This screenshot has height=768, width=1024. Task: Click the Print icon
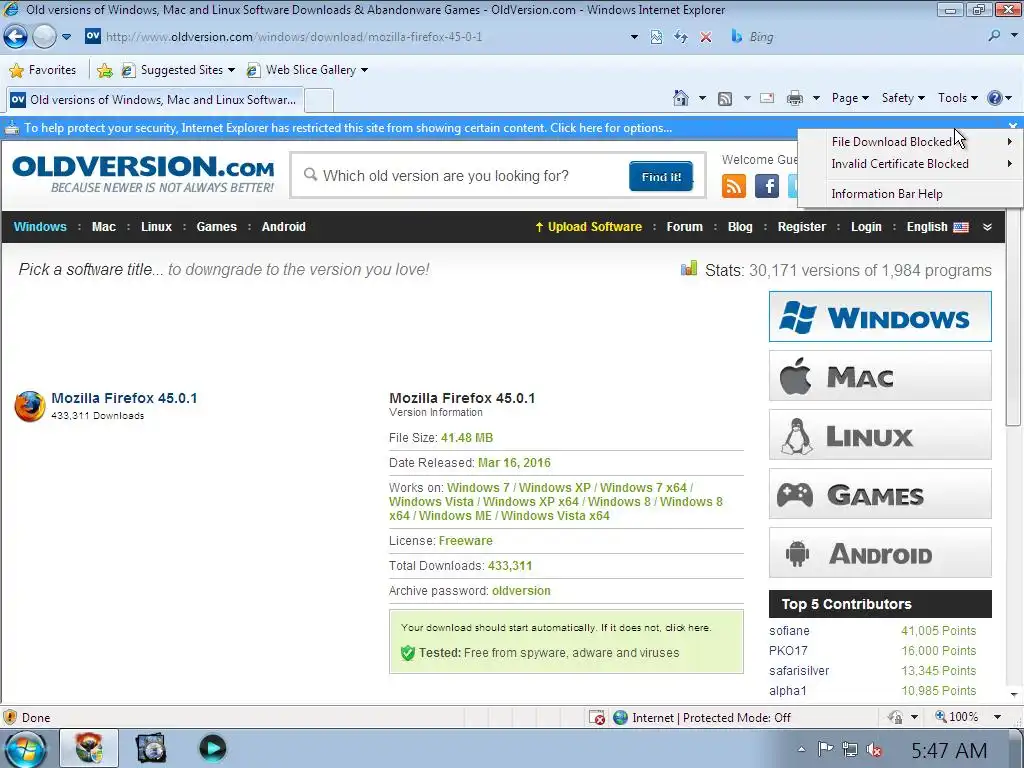click(x=795, y=99)
